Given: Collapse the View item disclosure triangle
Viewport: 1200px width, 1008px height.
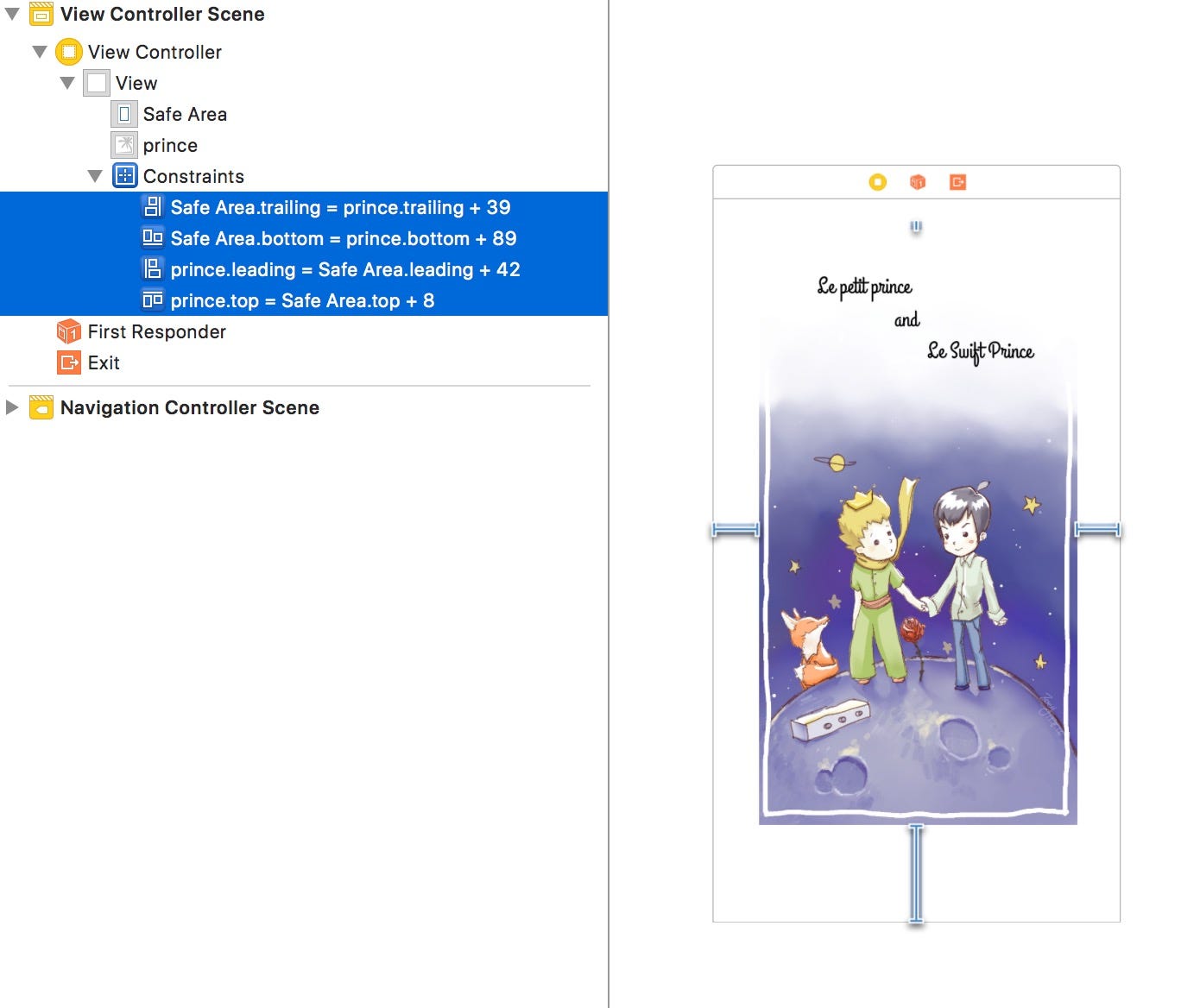Looking at the screenshot, I should (67, 84).
